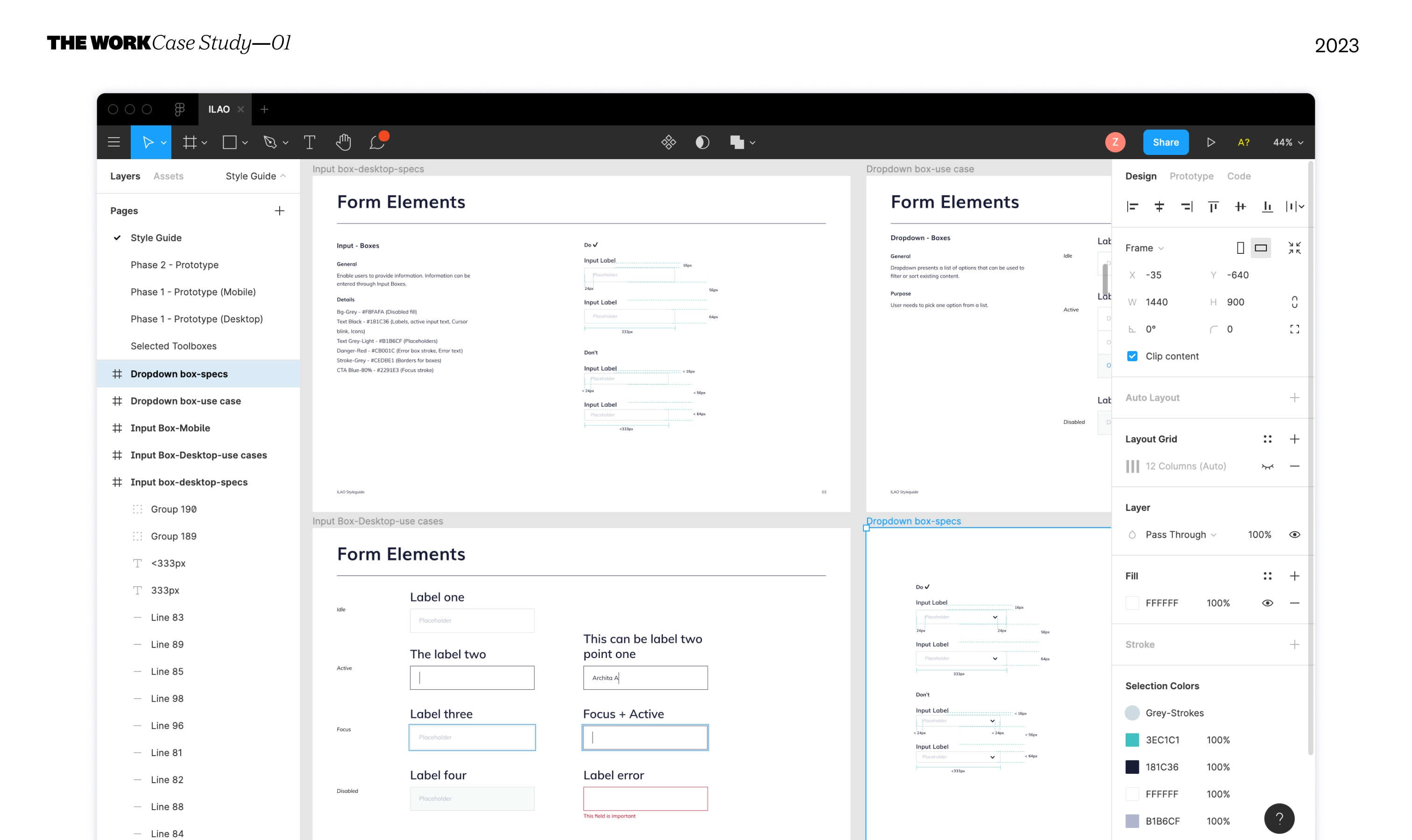Open Move tool options chevron
The width and height of the screenshot is (1412, 840).
(x=164, y=143)
